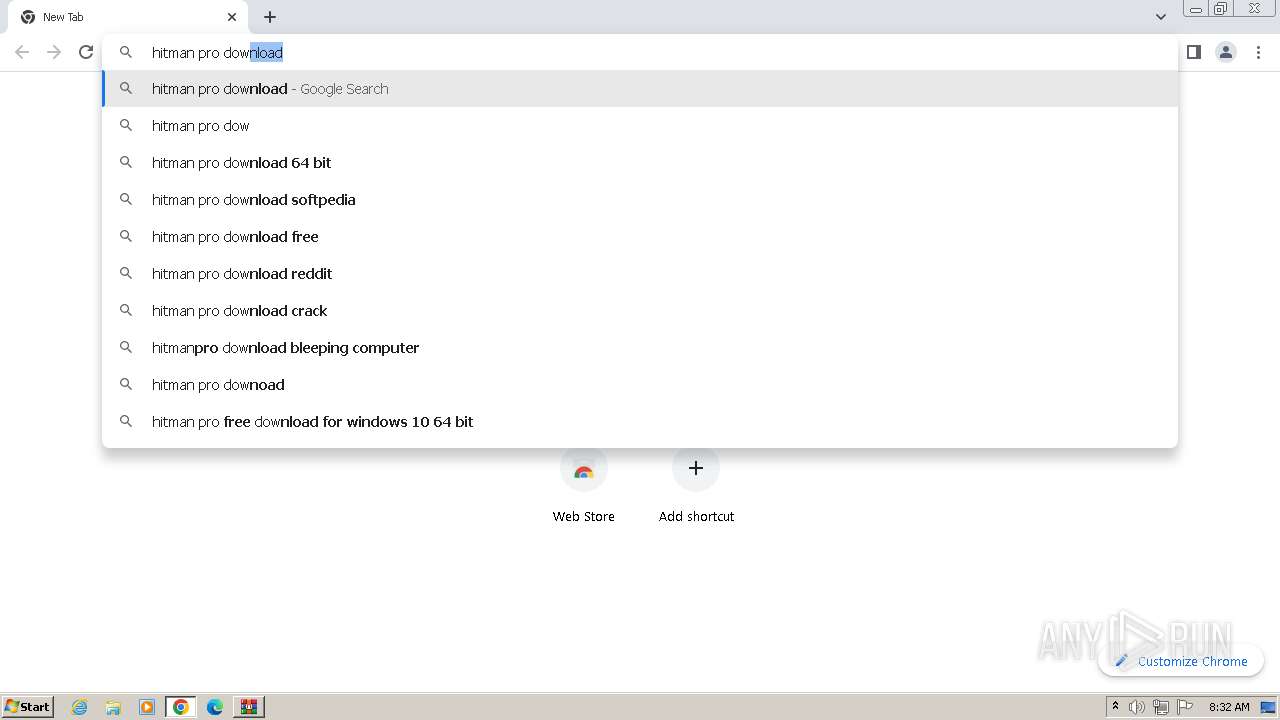Viewport: 1280px width, 720px height.
Task: Go forward using the forward arrow
Action: [54, 52]
